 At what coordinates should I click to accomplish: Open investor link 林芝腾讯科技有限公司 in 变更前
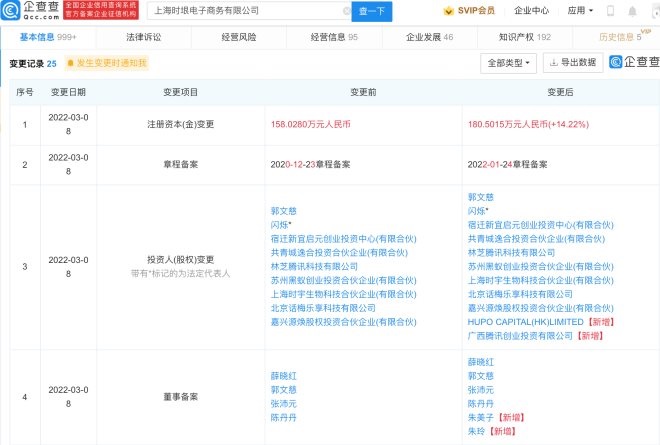[x=313, y=267]
